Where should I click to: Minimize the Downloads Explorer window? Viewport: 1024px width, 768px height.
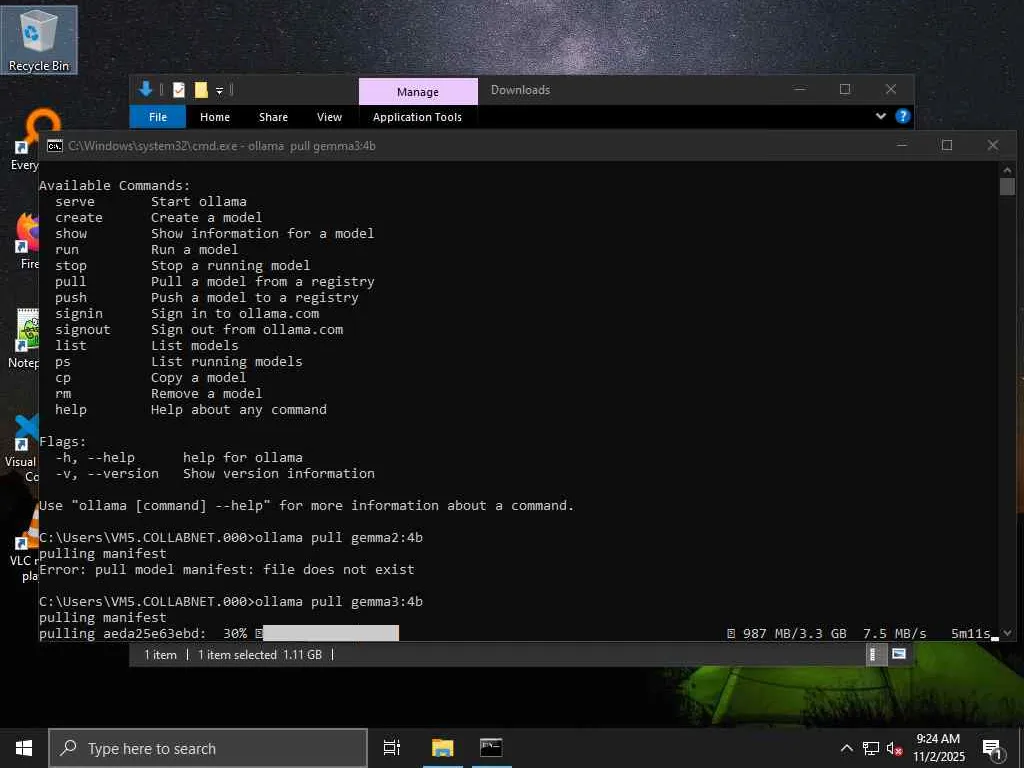pyautogui.click(x=799, y=89)
